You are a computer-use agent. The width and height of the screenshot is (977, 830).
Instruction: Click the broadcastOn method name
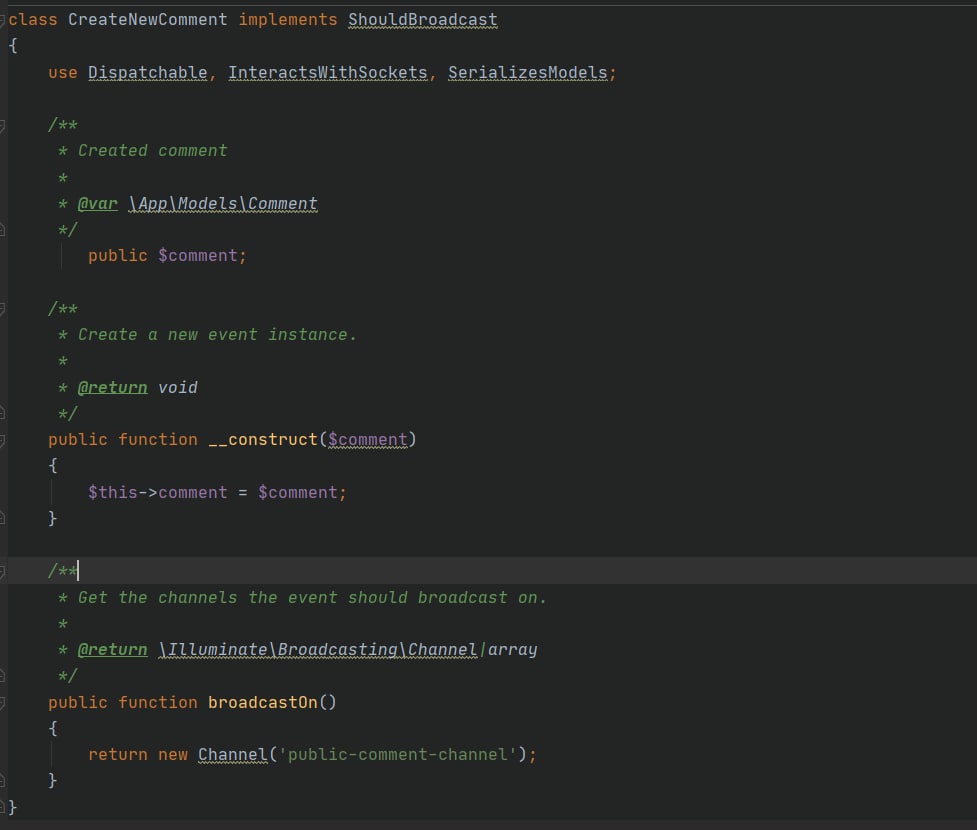coord(263,702)
